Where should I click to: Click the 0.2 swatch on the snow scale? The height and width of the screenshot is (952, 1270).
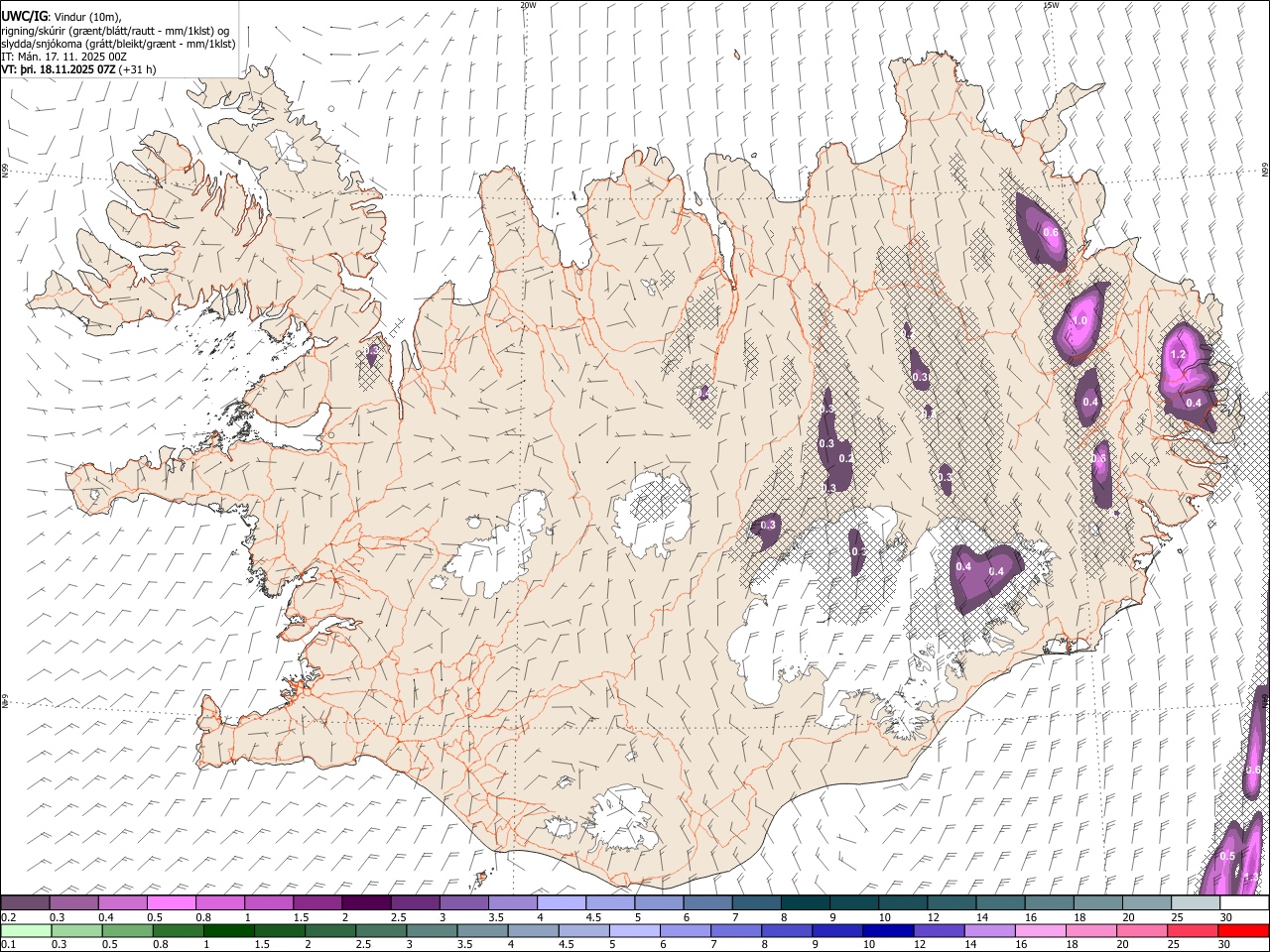click(x=25, y=902)
